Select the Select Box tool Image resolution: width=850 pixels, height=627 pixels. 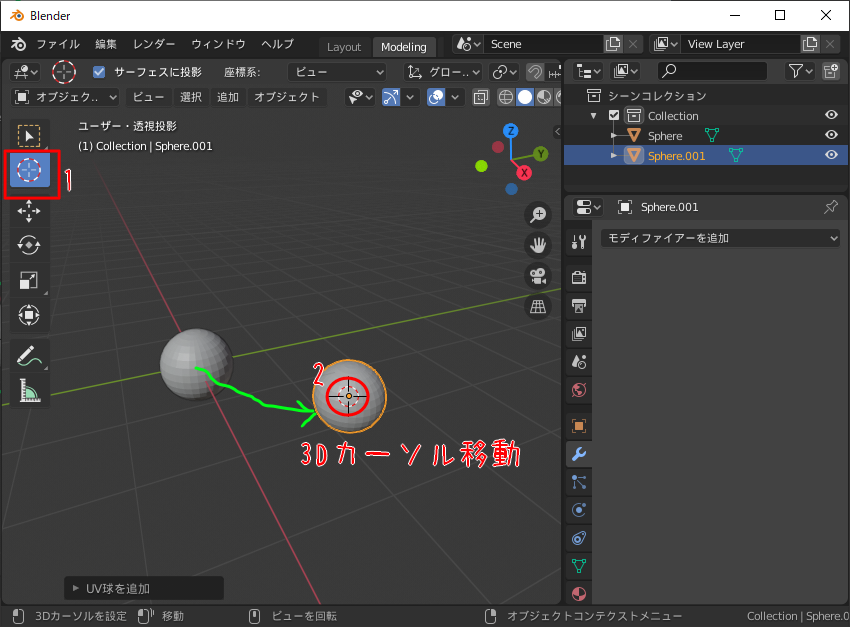(29, 135)
